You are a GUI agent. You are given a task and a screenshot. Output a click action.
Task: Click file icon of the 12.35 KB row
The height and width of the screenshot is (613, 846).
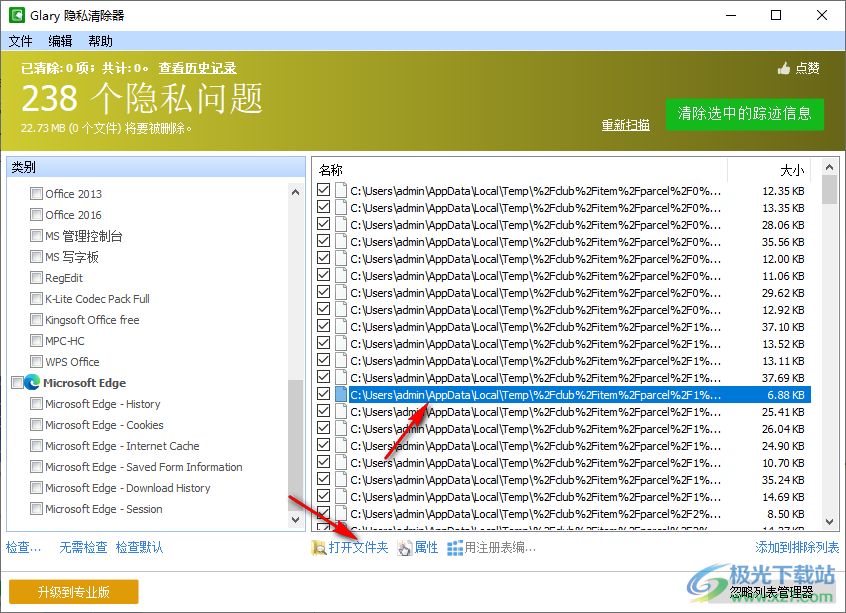(x=340, y=190)
